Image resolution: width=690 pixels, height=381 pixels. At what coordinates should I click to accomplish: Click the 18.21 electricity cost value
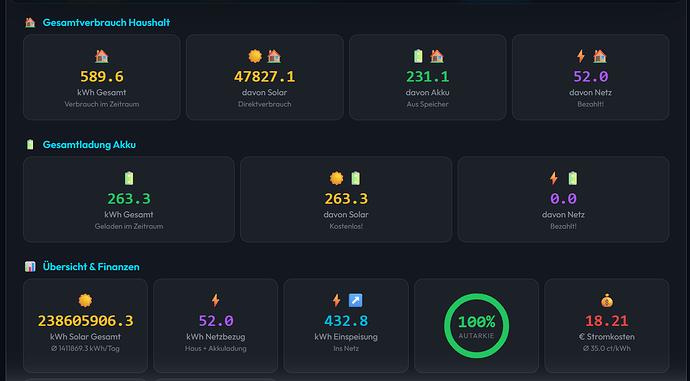tap(607, 321)
